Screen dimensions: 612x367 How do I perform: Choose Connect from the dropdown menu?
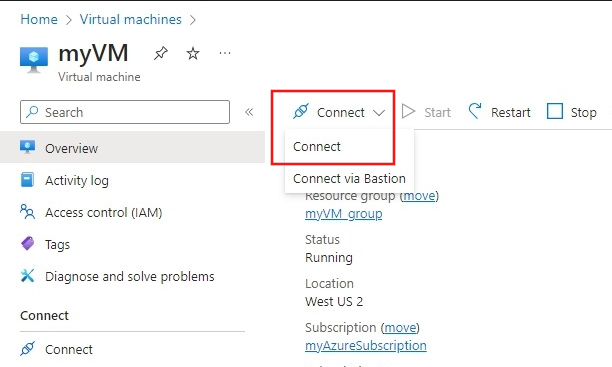point(317,147)
